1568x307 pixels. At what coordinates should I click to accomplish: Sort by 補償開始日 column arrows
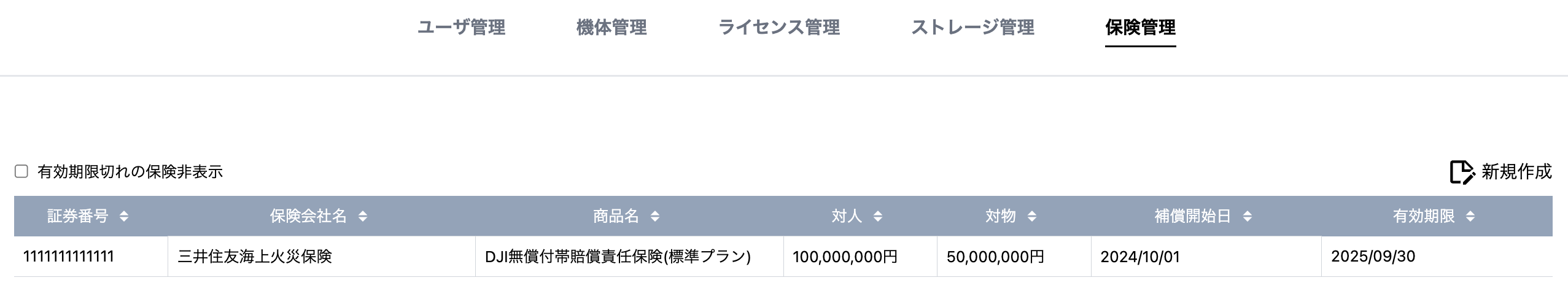click(1247, 216)
